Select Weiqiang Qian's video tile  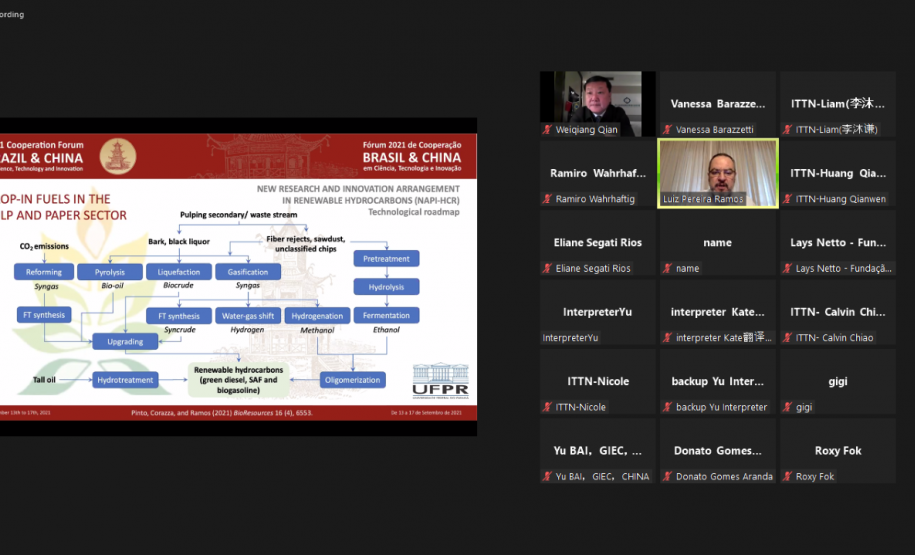pos(597,103)
